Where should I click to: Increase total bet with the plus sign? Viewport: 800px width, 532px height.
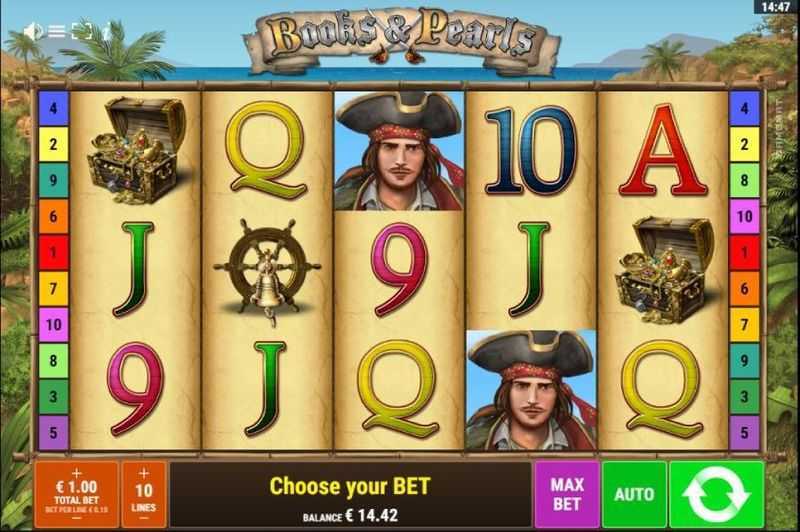pyautogui.click(x=77, y=473)
